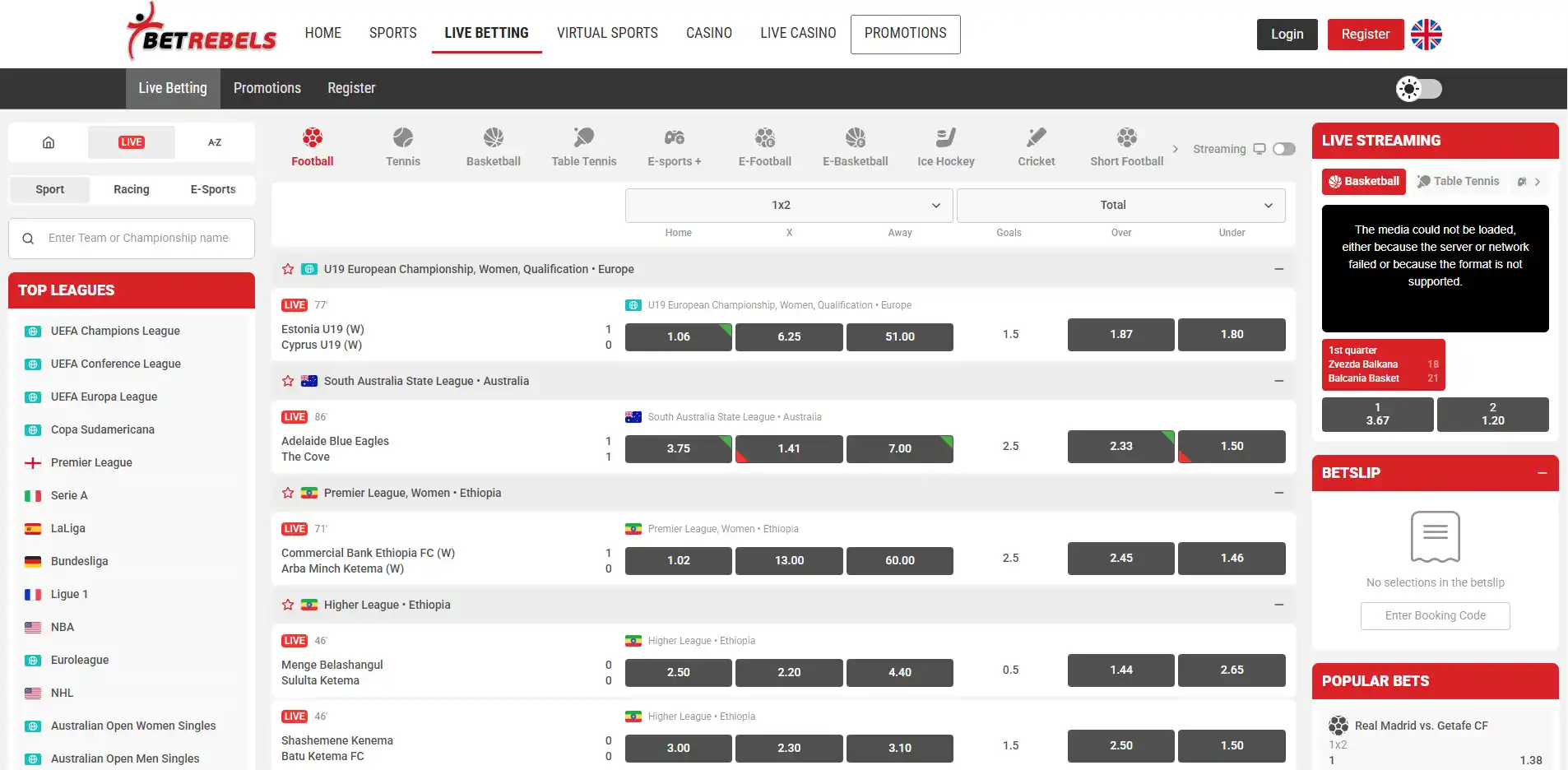Favorite the Premier League Women Ethiopia star
Image resolution: width=1568 pixels, height=770 pixels.
pos(288,493)
